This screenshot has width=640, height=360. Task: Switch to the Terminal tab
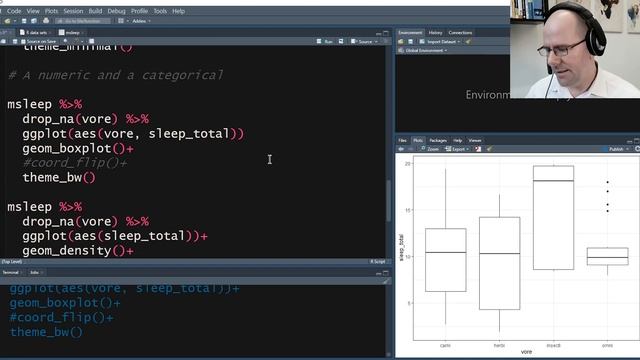tap(11, 272)
